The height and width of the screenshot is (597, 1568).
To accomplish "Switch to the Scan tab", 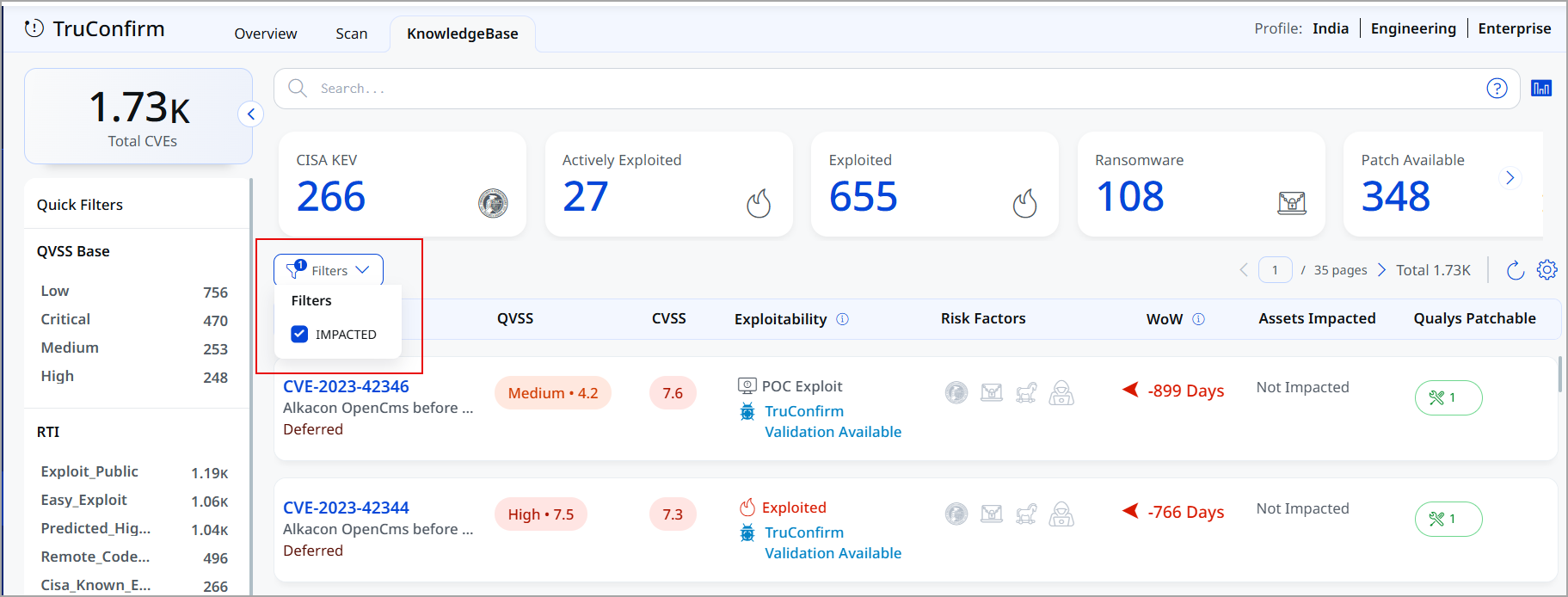I will [x=351, y=34].
